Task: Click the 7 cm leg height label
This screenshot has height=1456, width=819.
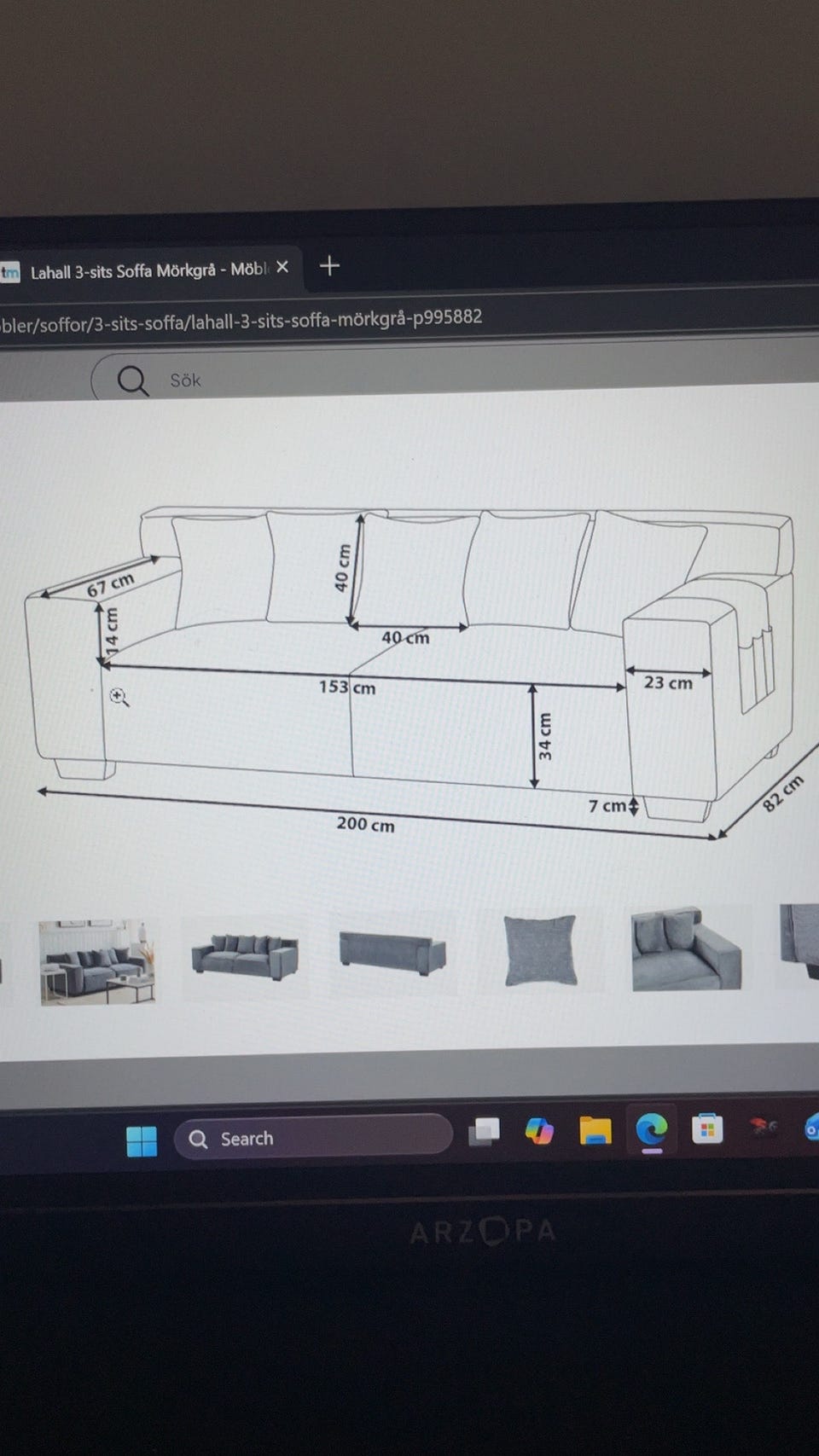Action: coord(607,805)
